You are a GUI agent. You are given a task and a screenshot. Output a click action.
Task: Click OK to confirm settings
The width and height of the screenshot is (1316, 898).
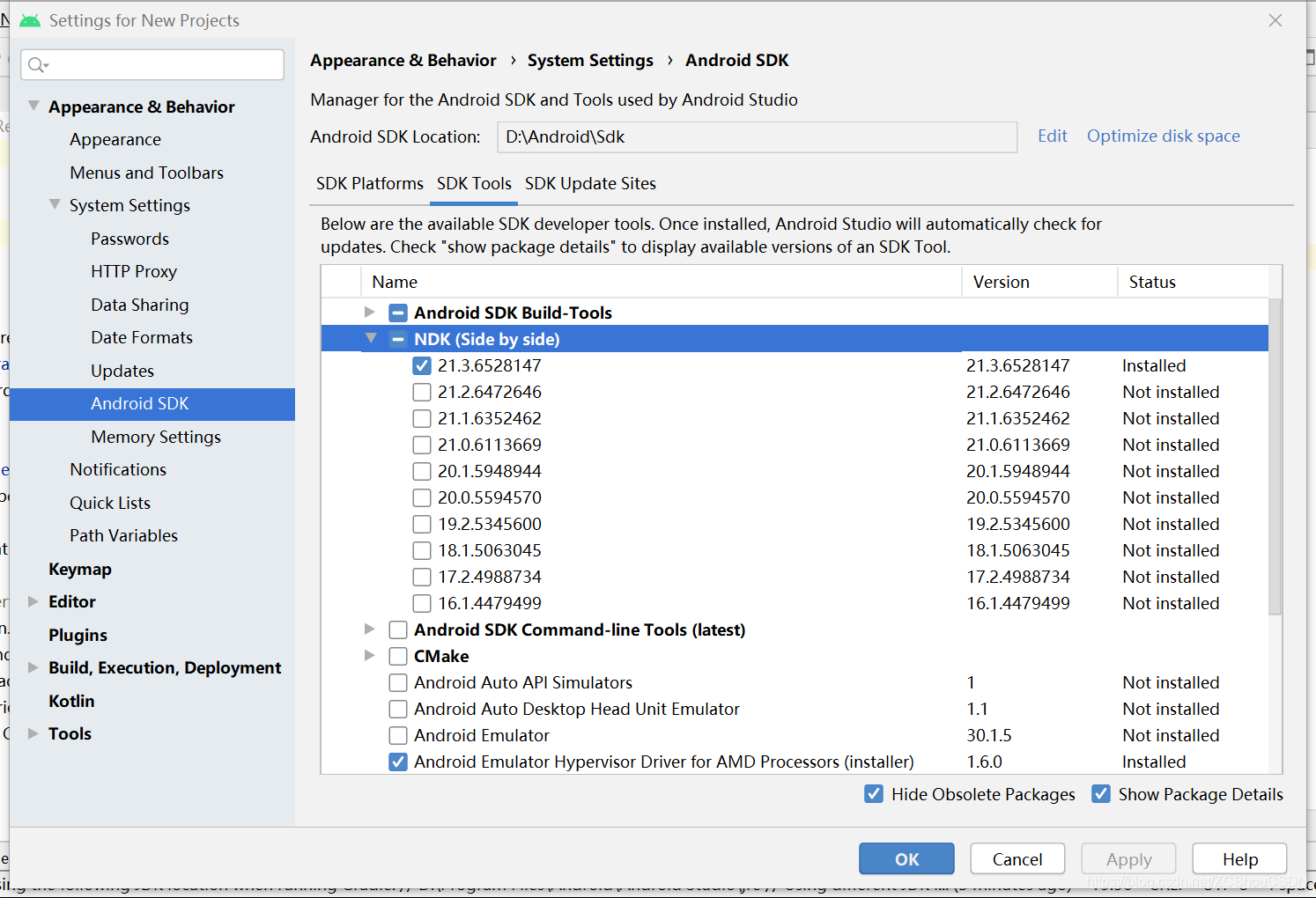[906, 859]
